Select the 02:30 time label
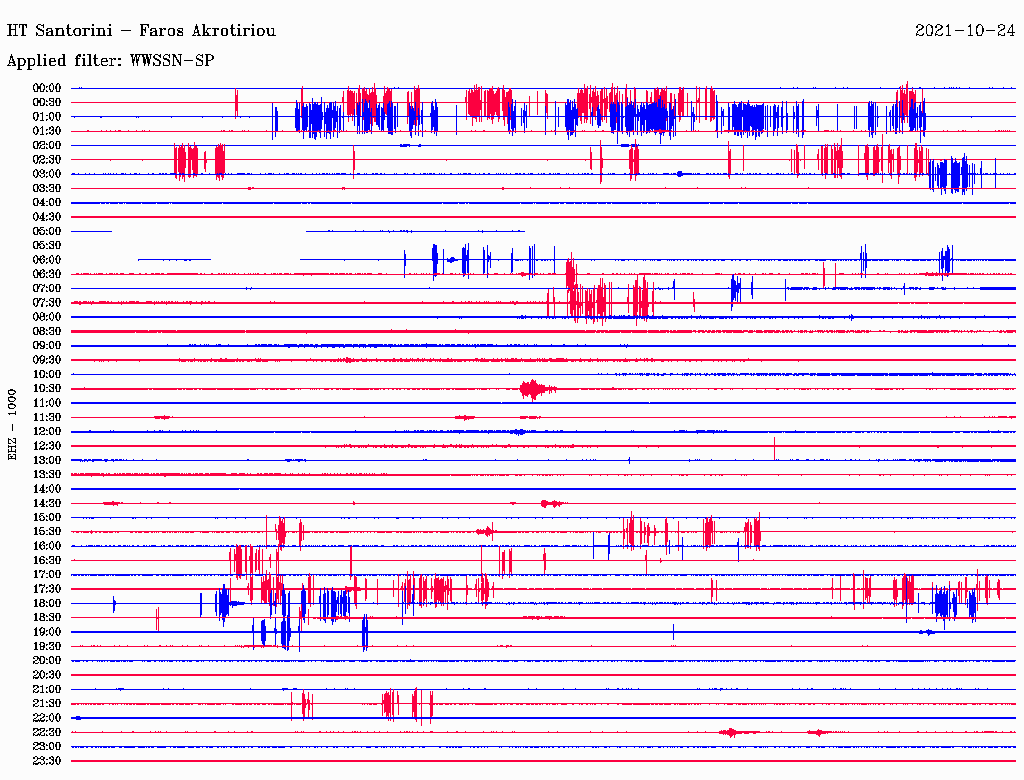 47,160
